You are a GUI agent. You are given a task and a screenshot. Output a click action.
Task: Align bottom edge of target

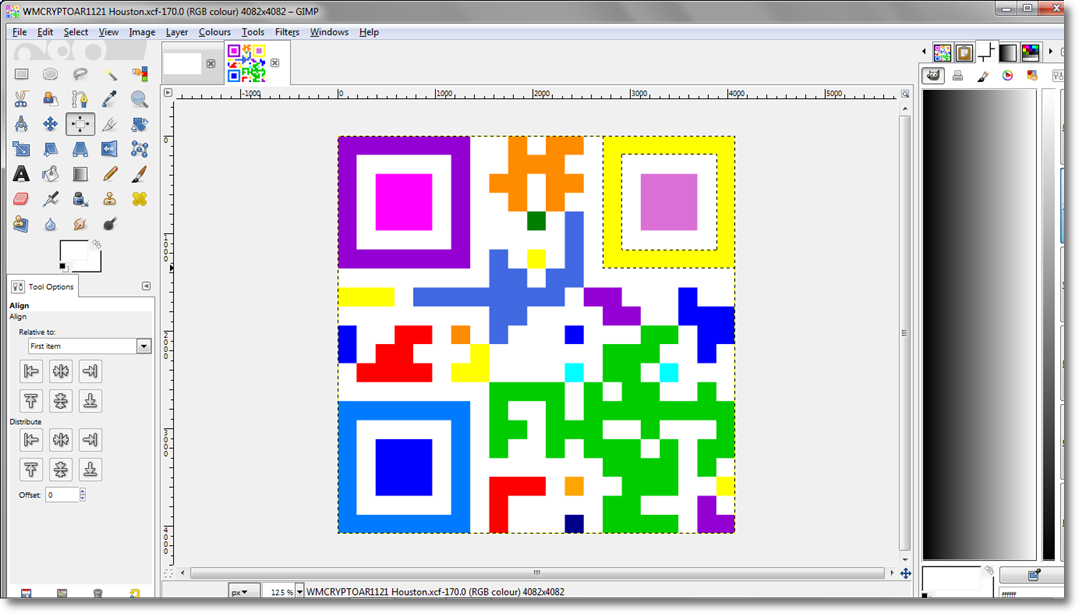pos(90,401)
